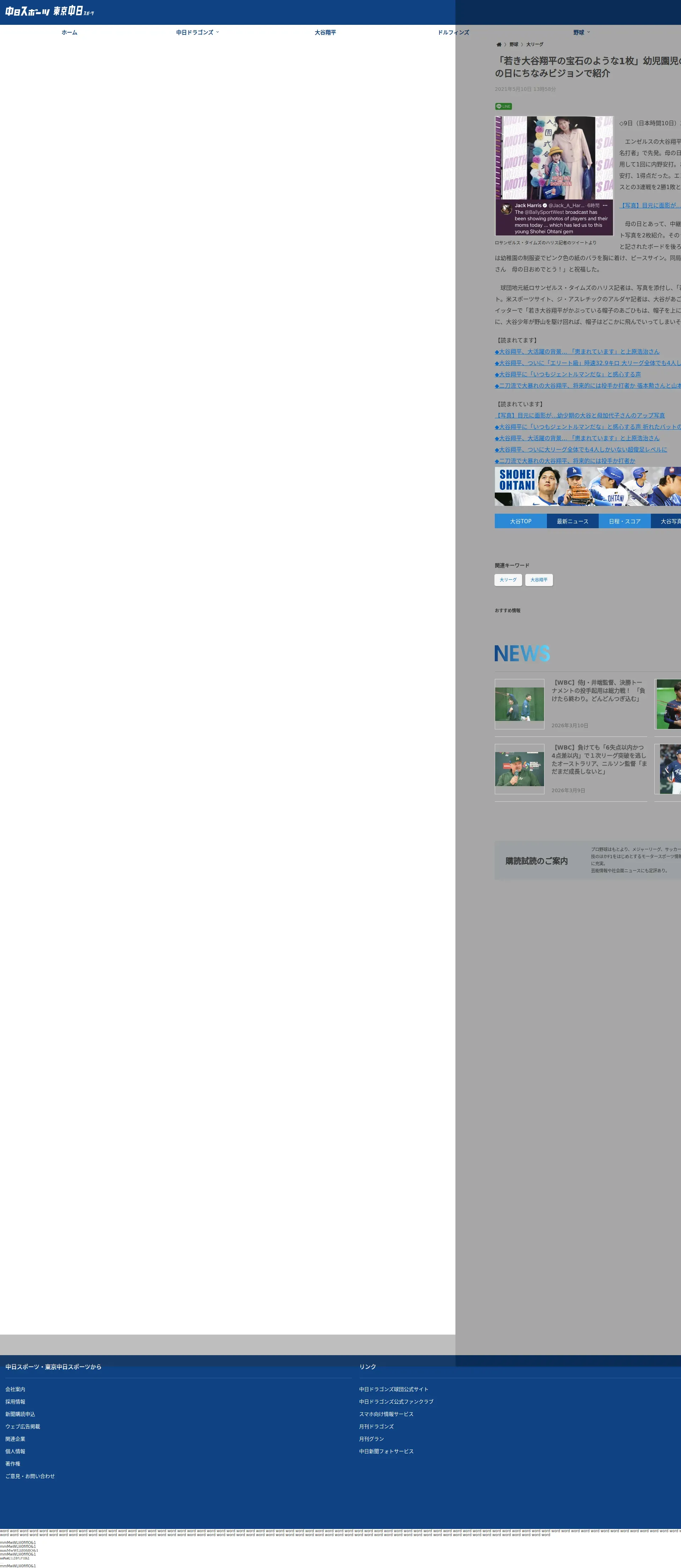Click the 中日スポーツ logo in header
The height and width of the screenshot is (1568, 681).
point(27,12)
